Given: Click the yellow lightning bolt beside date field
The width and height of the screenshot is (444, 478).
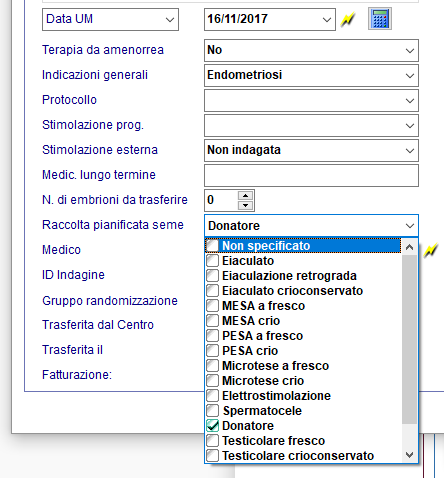Looking at the screenshot, I should click(348, 20).
